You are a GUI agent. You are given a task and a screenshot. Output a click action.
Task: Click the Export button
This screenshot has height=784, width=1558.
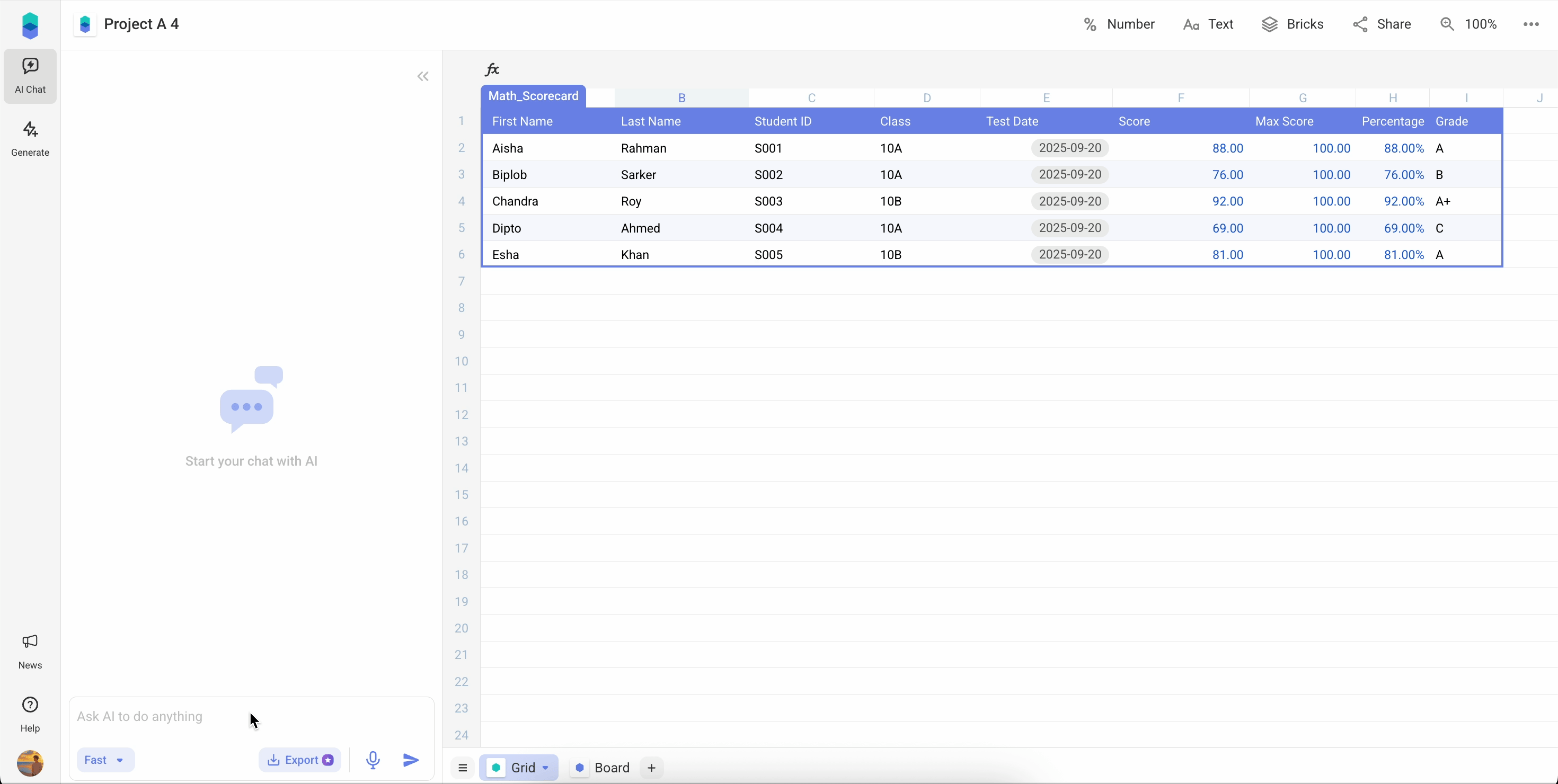coord(300,760)
